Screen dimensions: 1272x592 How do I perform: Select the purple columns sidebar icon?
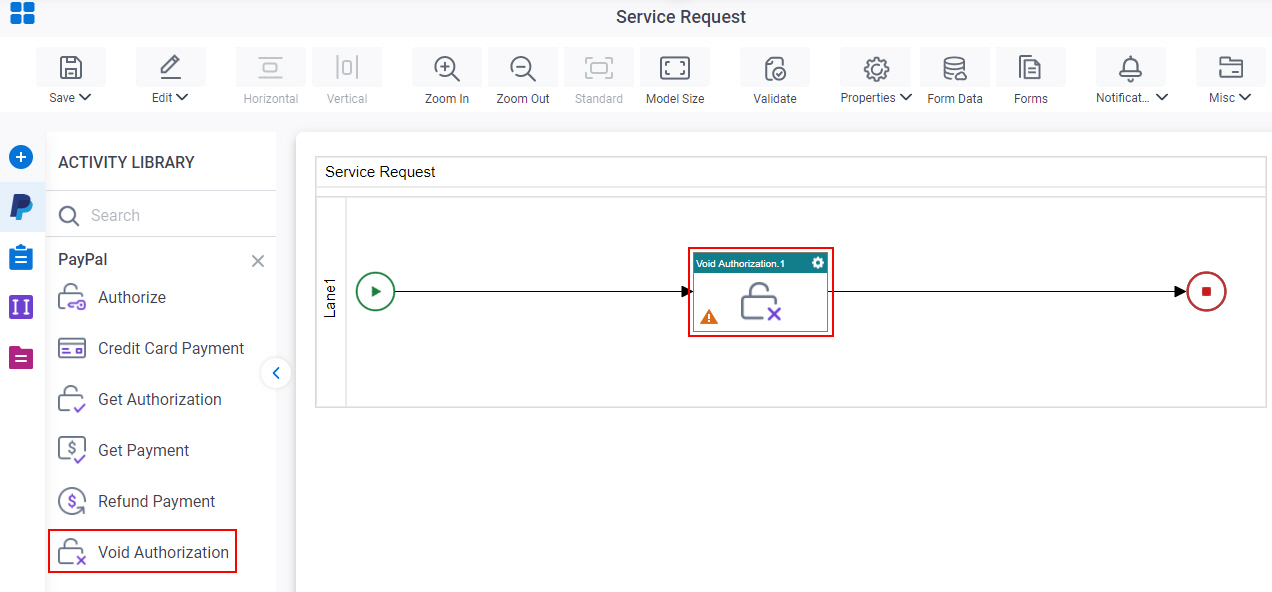tap(21, 307)
